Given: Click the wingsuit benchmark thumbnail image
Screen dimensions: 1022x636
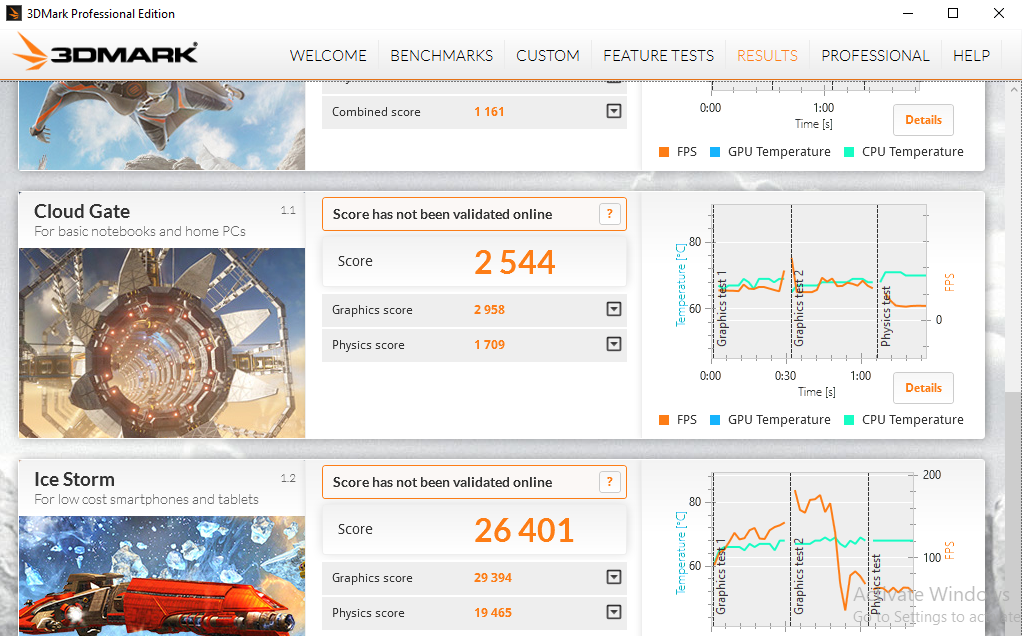Looking at the screenshot, I should 162,126.
